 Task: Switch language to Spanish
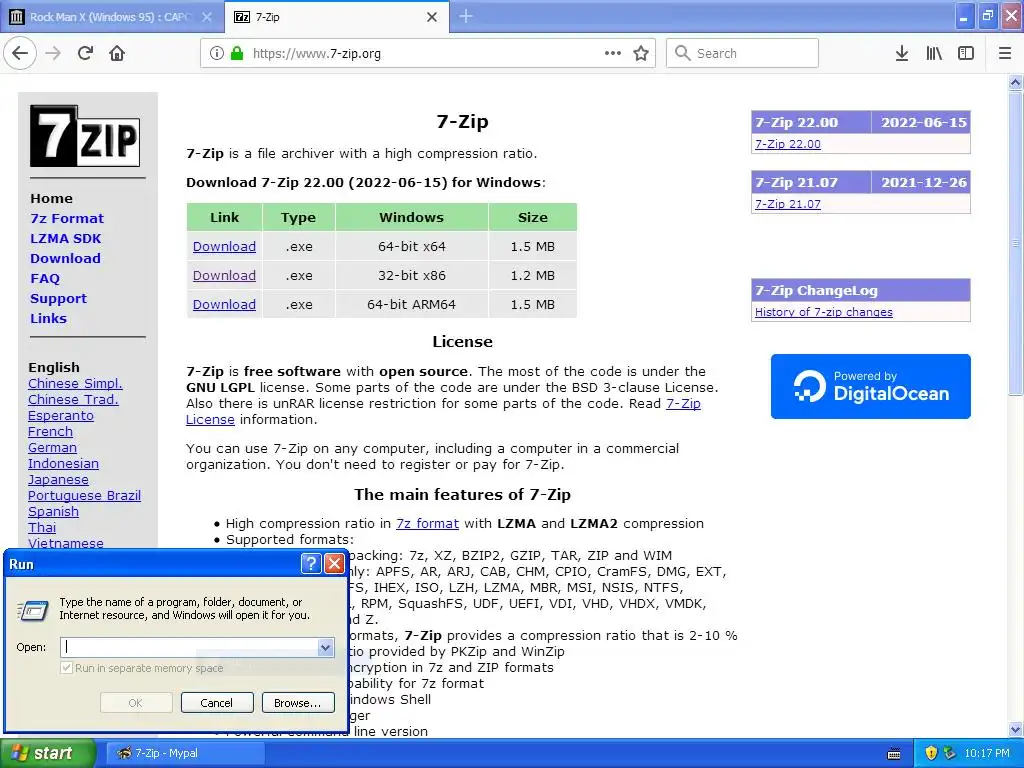tap(53, 511)
